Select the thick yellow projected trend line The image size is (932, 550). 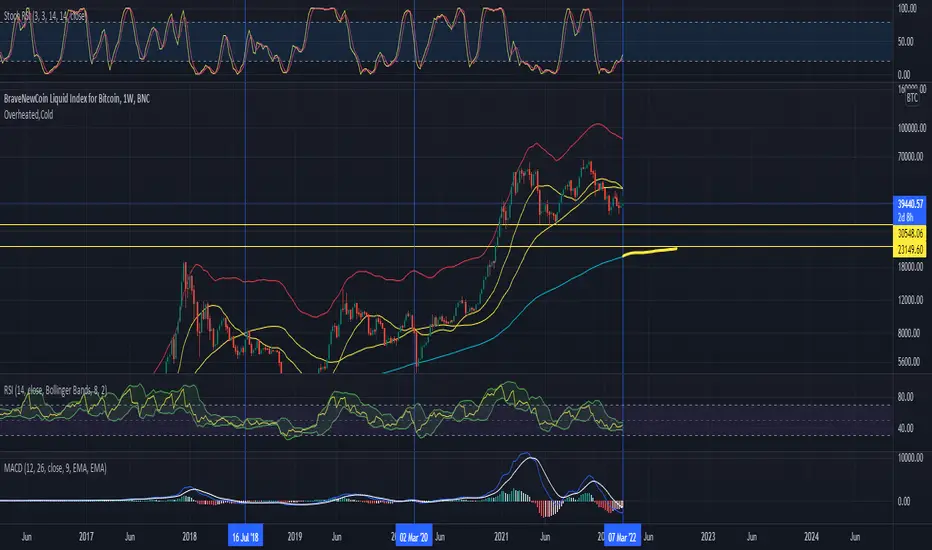(650, 252)
